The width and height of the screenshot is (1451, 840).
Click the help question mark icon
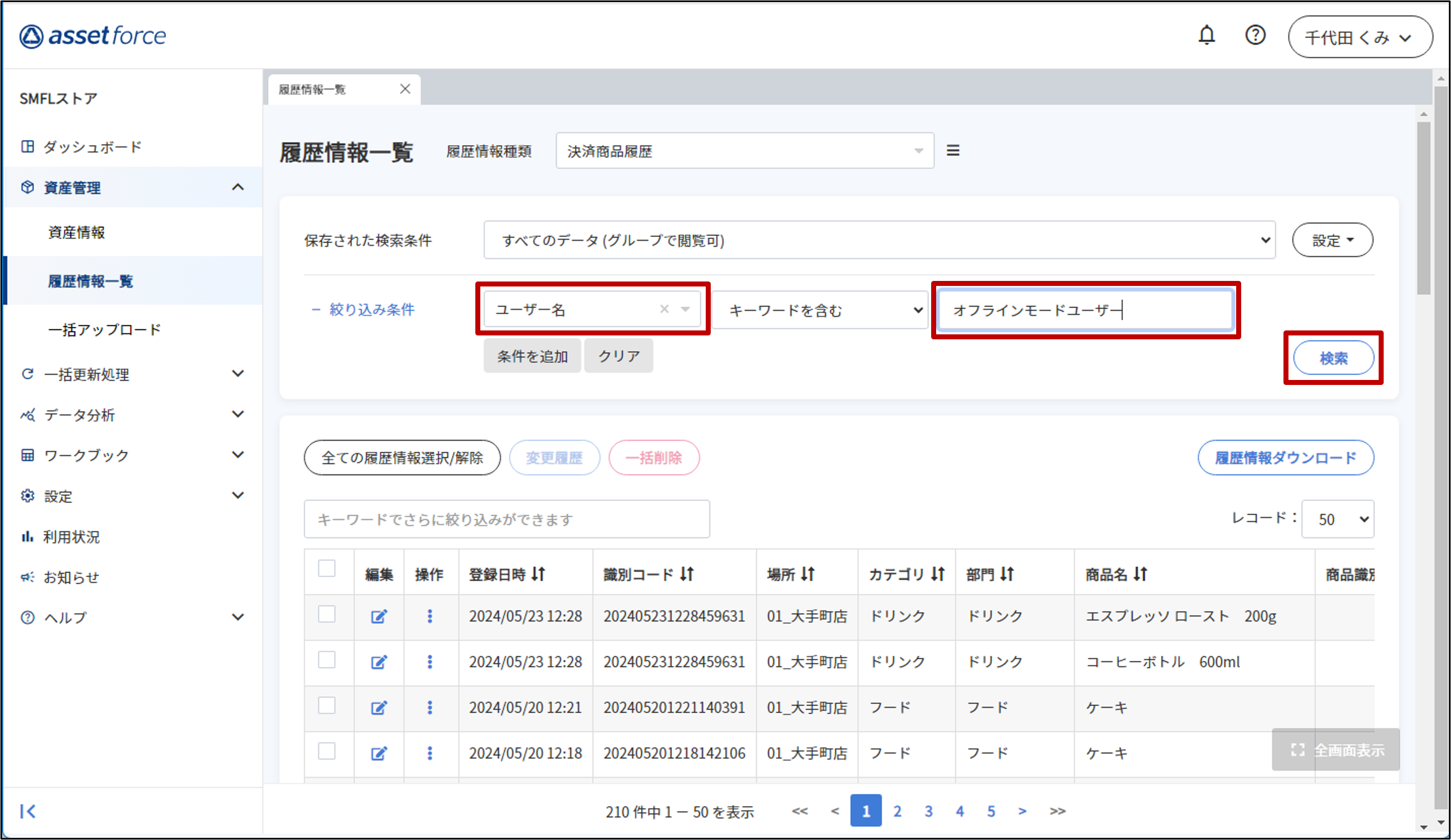[1255, 36]
